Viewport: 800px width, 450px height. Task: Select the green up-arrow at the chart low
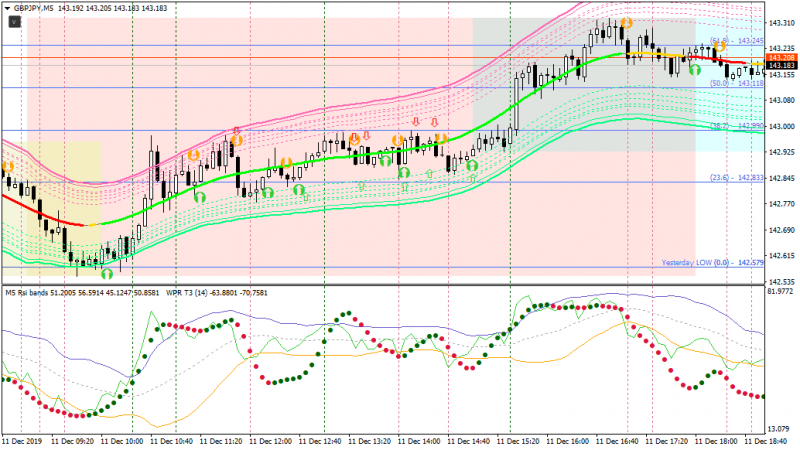(106, 274)
